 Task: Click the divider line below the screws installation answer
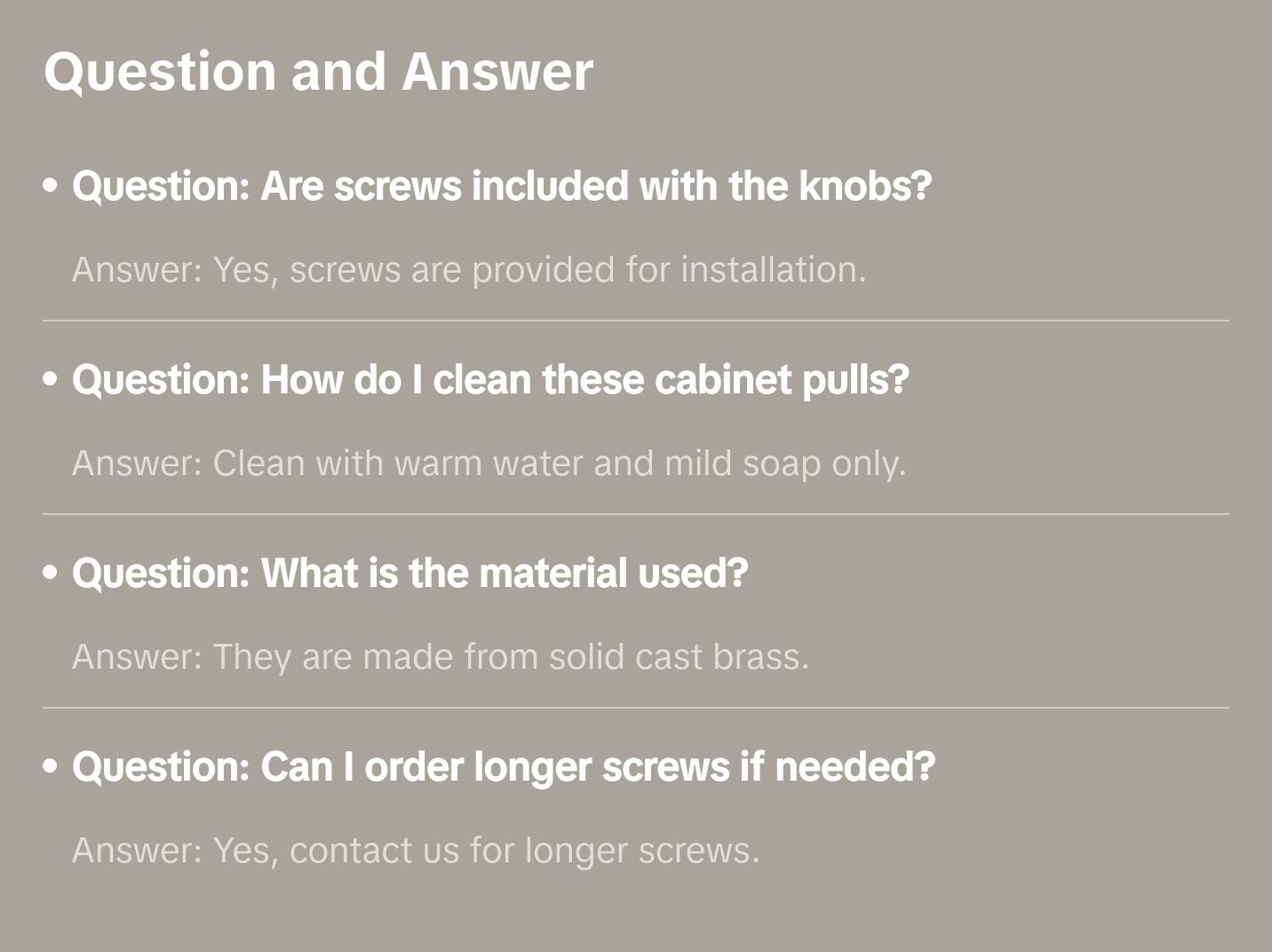(636, 321)
